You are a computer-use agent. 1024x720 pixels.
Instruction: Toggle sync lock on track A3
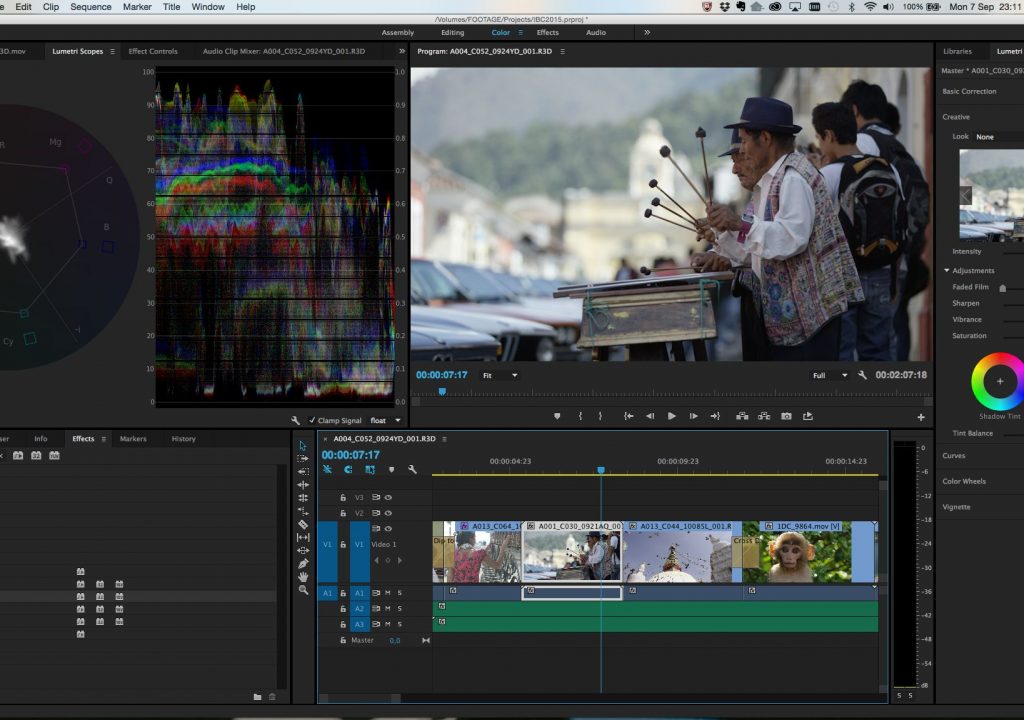point(376,624)
